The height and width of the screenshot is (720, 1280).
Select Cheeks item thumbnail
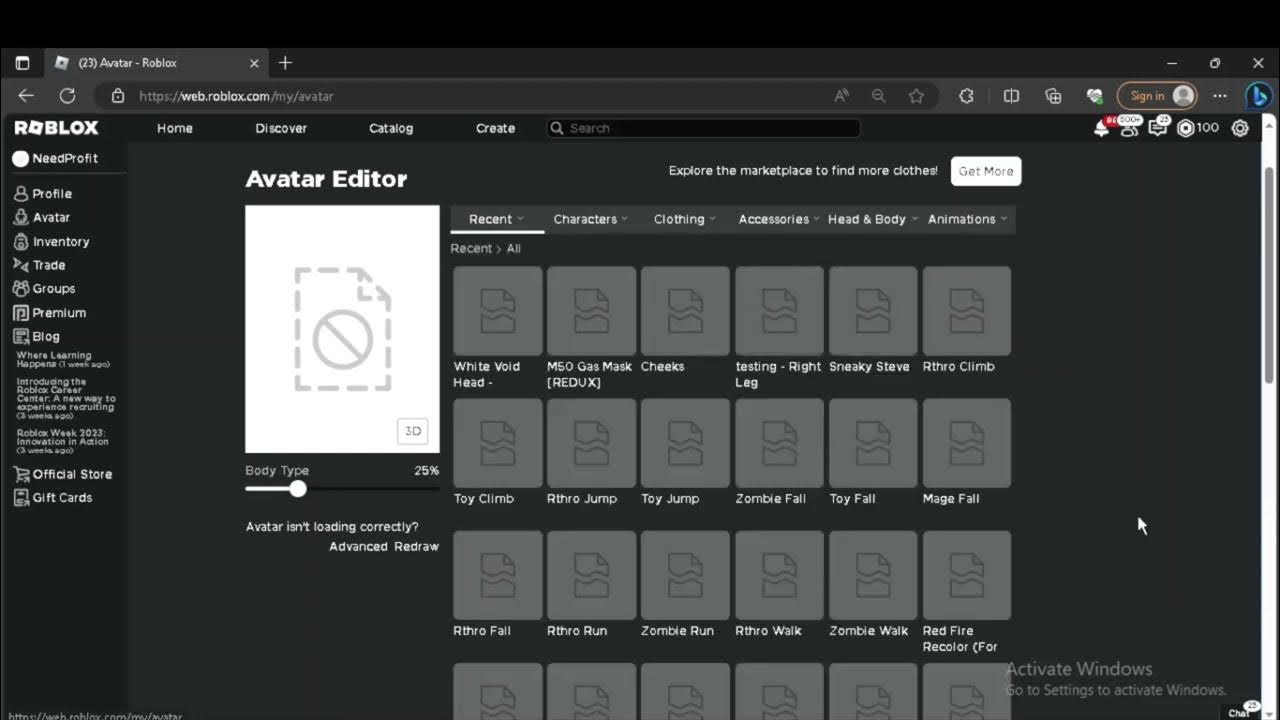[x=686, y=311]
